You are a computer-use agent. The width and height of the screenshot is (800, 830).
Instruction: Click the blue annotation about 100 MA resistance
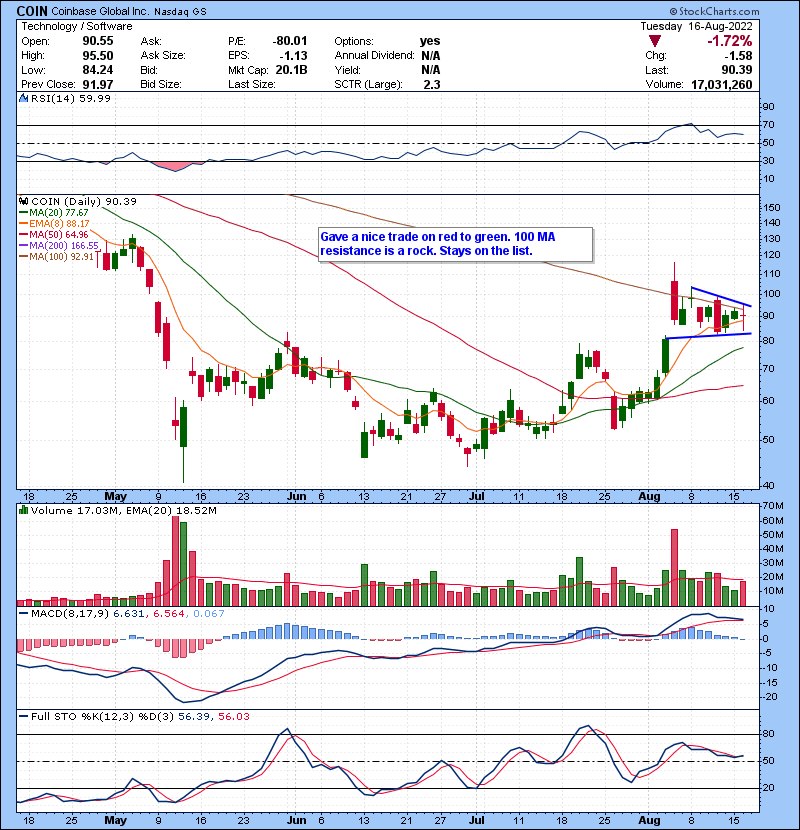(x=455, y=244)
